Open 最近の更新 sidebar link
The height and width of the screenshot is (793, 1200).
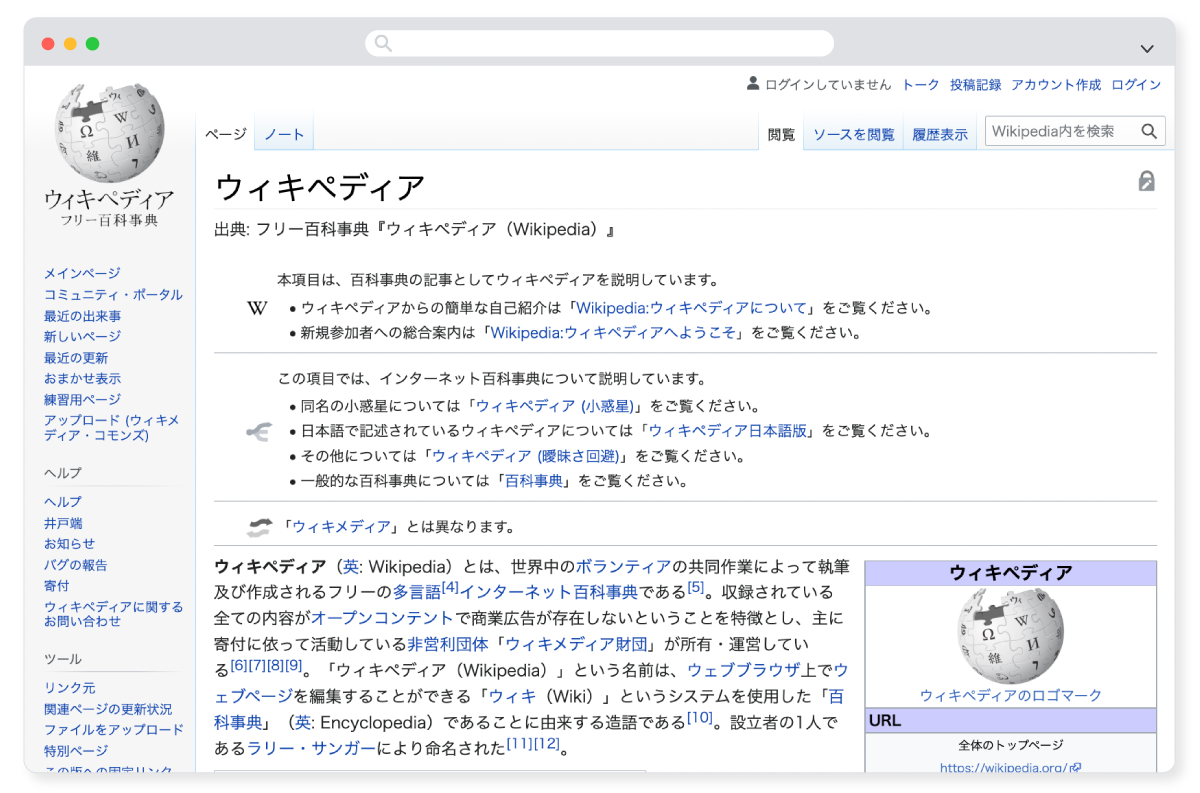76,358
